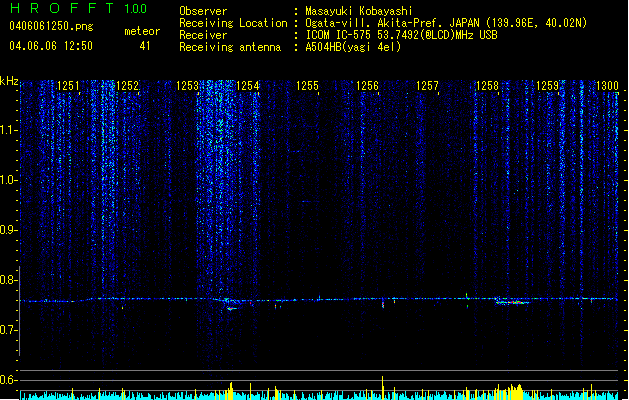Click the 1252 time marker
Viewport: 629px width, 400px height.
[x=128, y=86]
